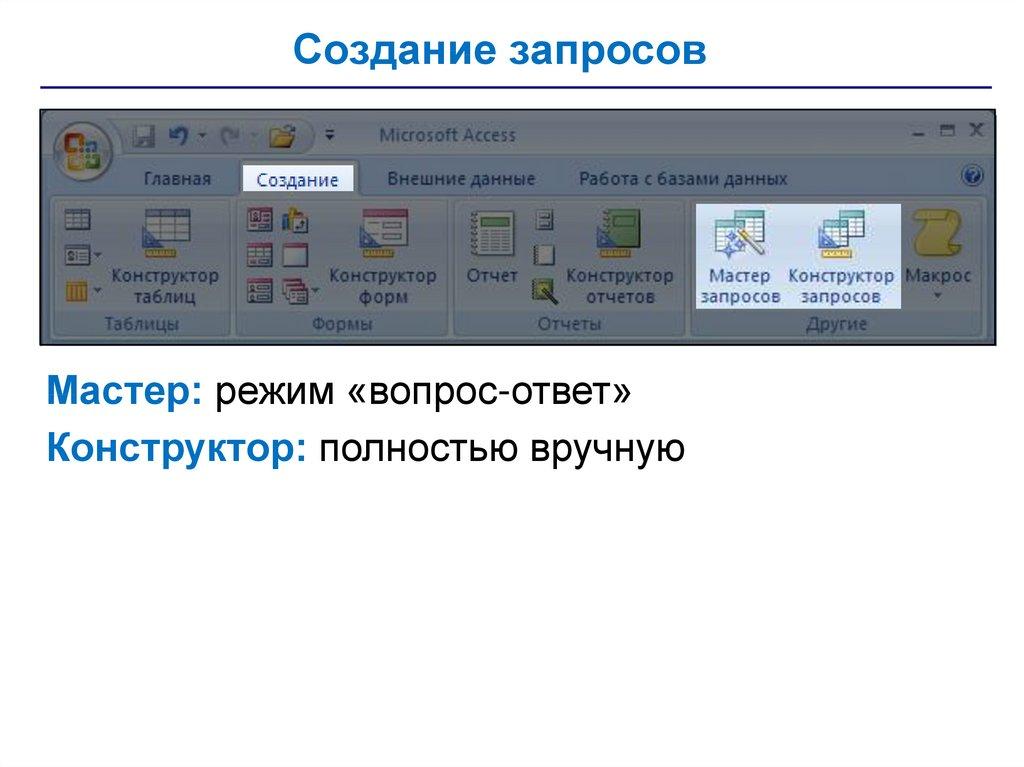Open Конструктор запросов query designer
This screenshot has width=1024, height=767.
tap(840, 255)
